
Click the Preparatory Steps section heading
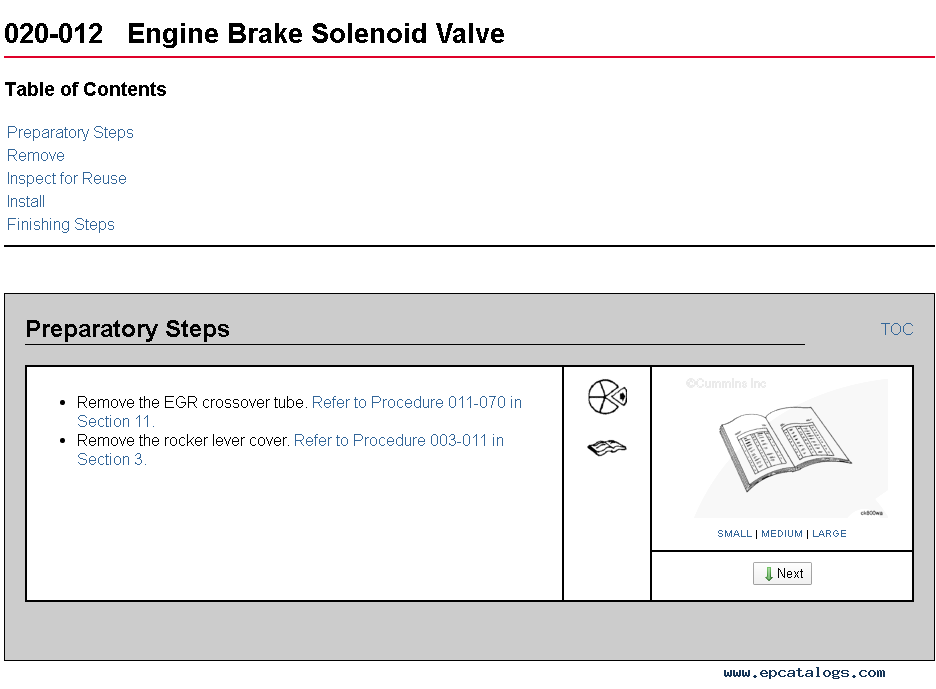pyautogui.click(x=127, y=329)
